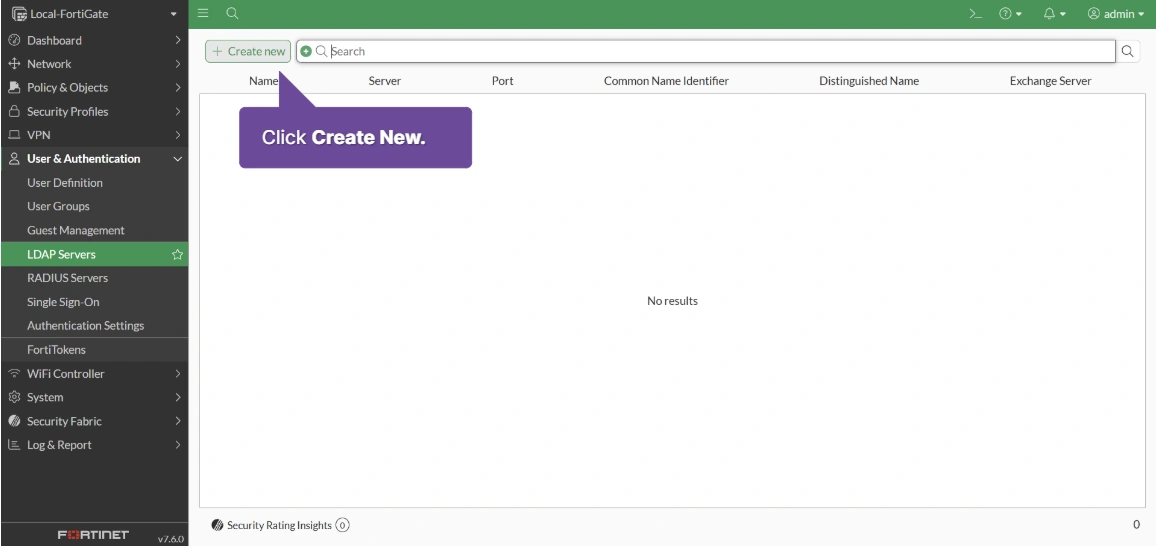The height and width of the screenshot is (547, 1156).
Task: Click the Security Fabric icon
Action: click(x=14, y=421)
